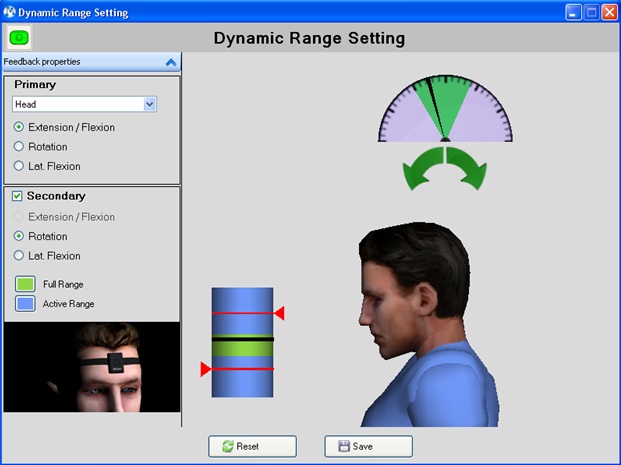The image size is (621, 465).
Task: Click the 3D head profile model
Action: coord(429,324)
